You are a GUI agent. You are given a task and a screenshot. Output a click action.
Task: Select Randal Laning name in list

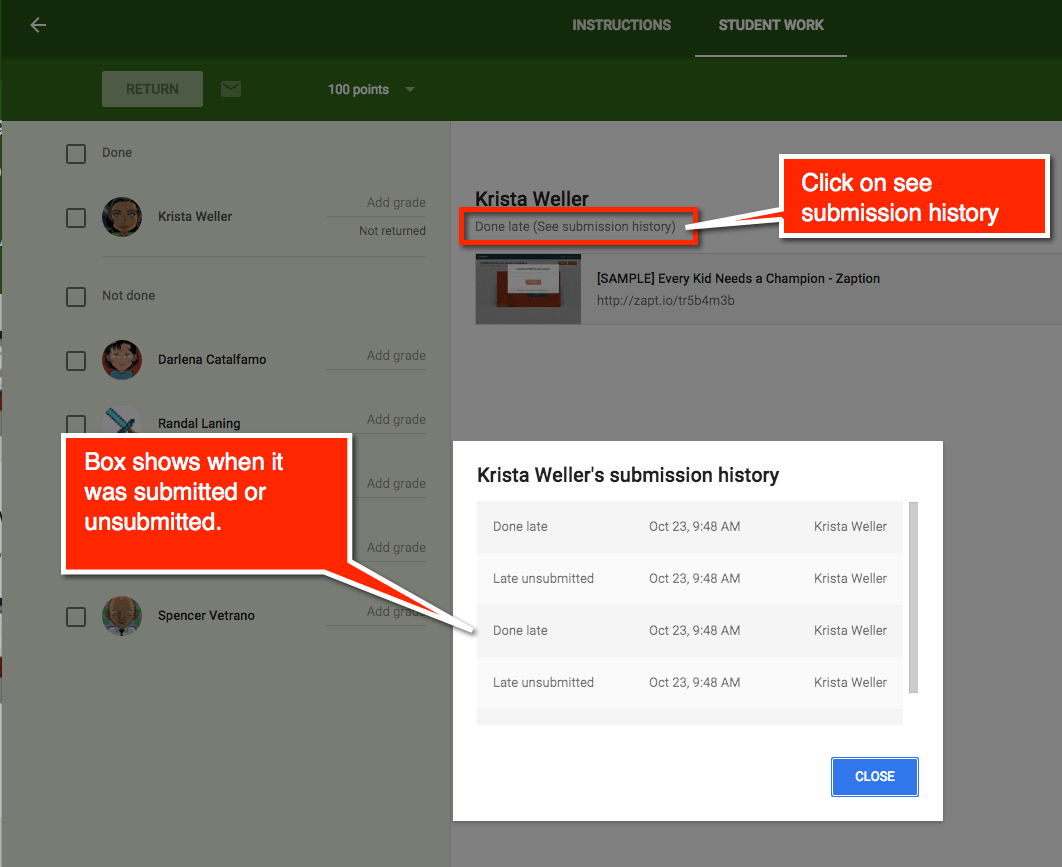pyautogui.click(x=199, y=423)
